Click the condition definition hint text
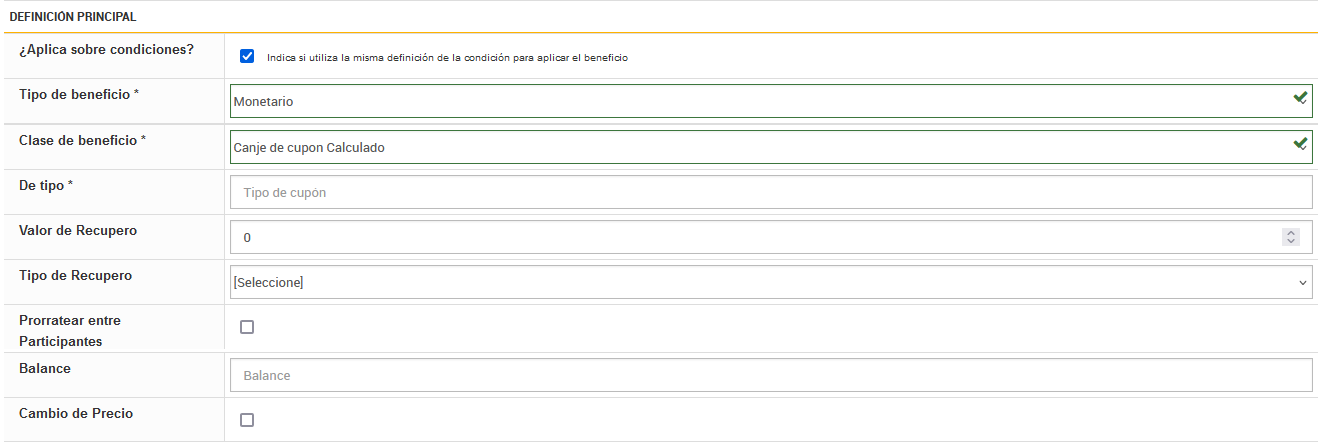 pyautogui.click(x=447, y=58)
